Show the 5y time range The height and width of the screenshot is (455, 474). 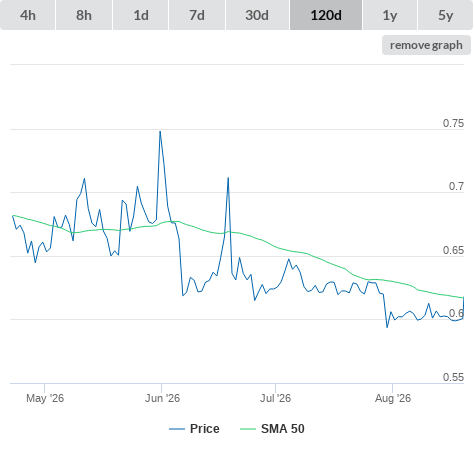pyautogui.click(x=445, y=15)
